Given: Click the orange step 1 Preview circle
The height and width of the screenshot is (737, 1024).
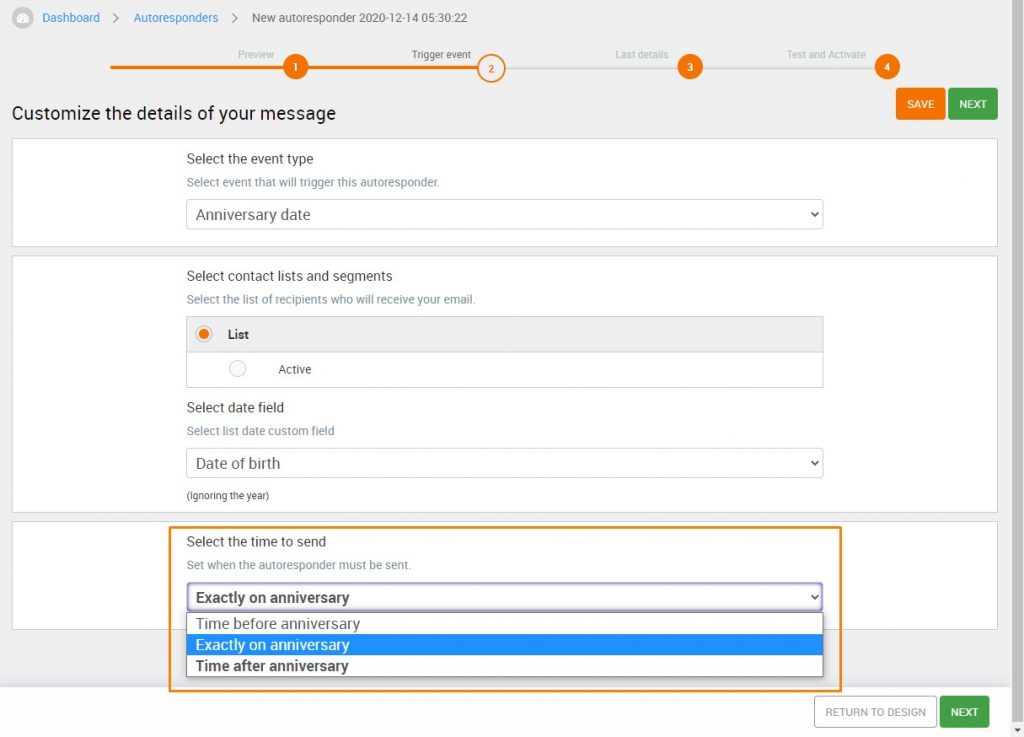Looking at the screenshot, I should (295, 67).
